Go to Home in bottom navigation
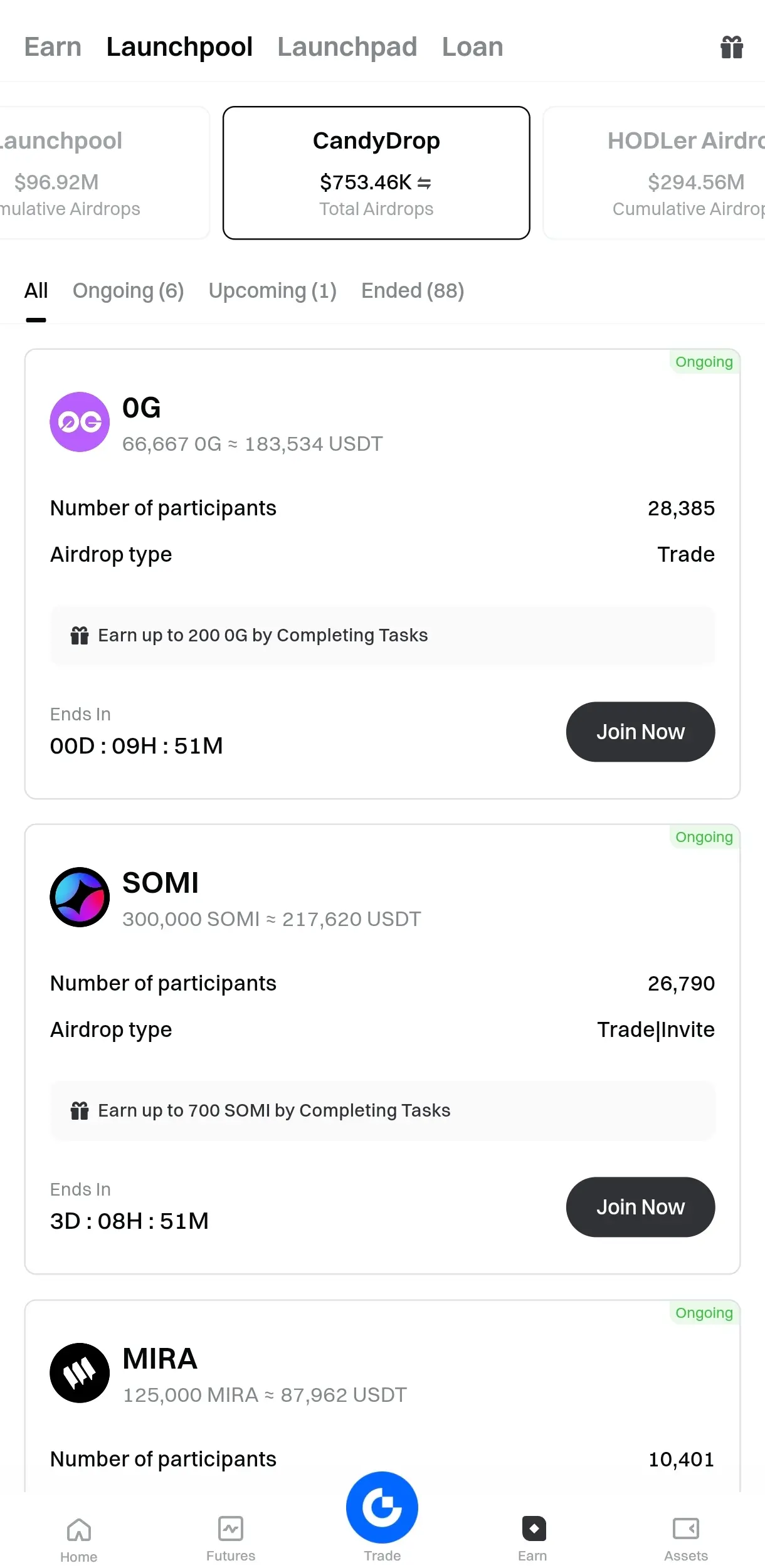Viewport: 765px width, 1568px height. (79, 1539)
